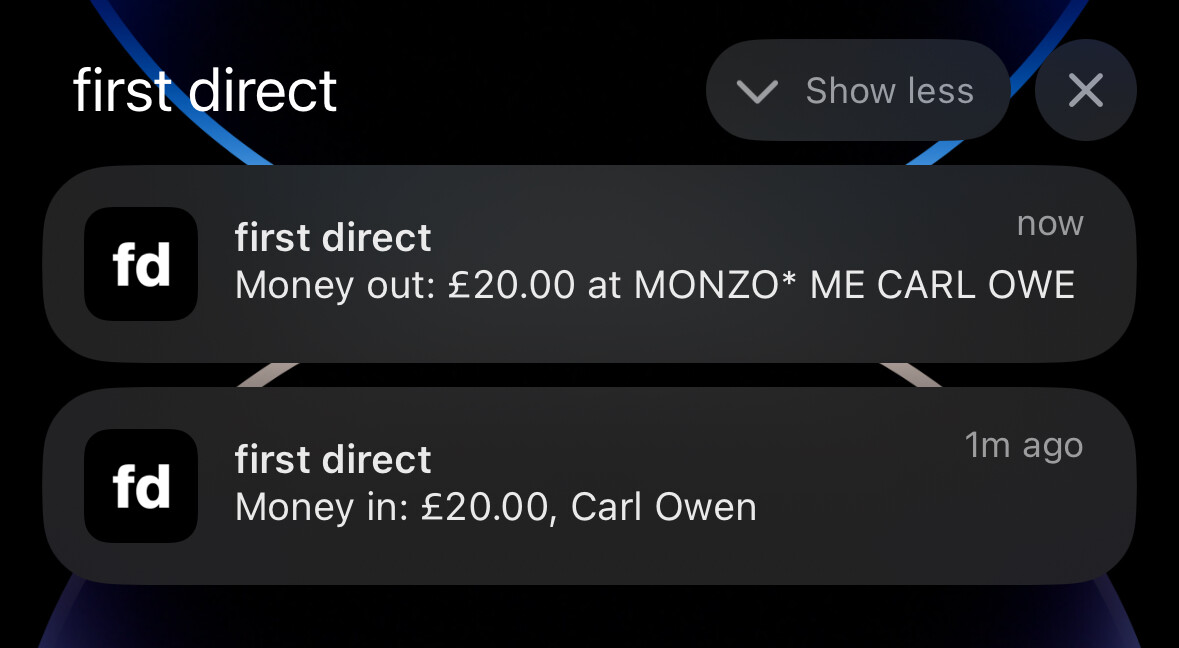The width and height of the screenshot is (1179, 648).
Task: Tap the MONZO* ME CARL OWE text
Action: coord(854,286)
